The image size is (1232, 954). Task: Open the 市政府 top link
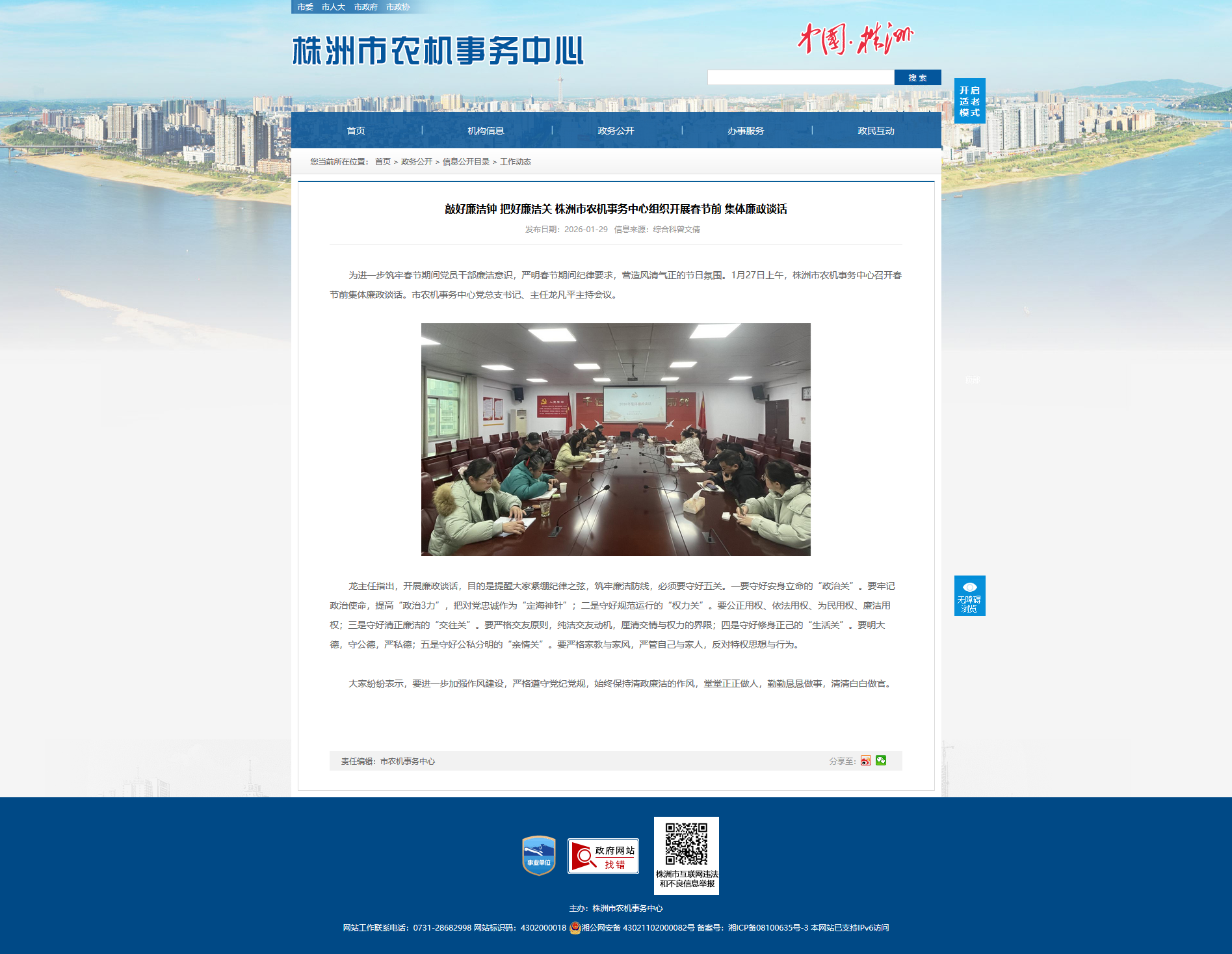[x=365, y=7]
